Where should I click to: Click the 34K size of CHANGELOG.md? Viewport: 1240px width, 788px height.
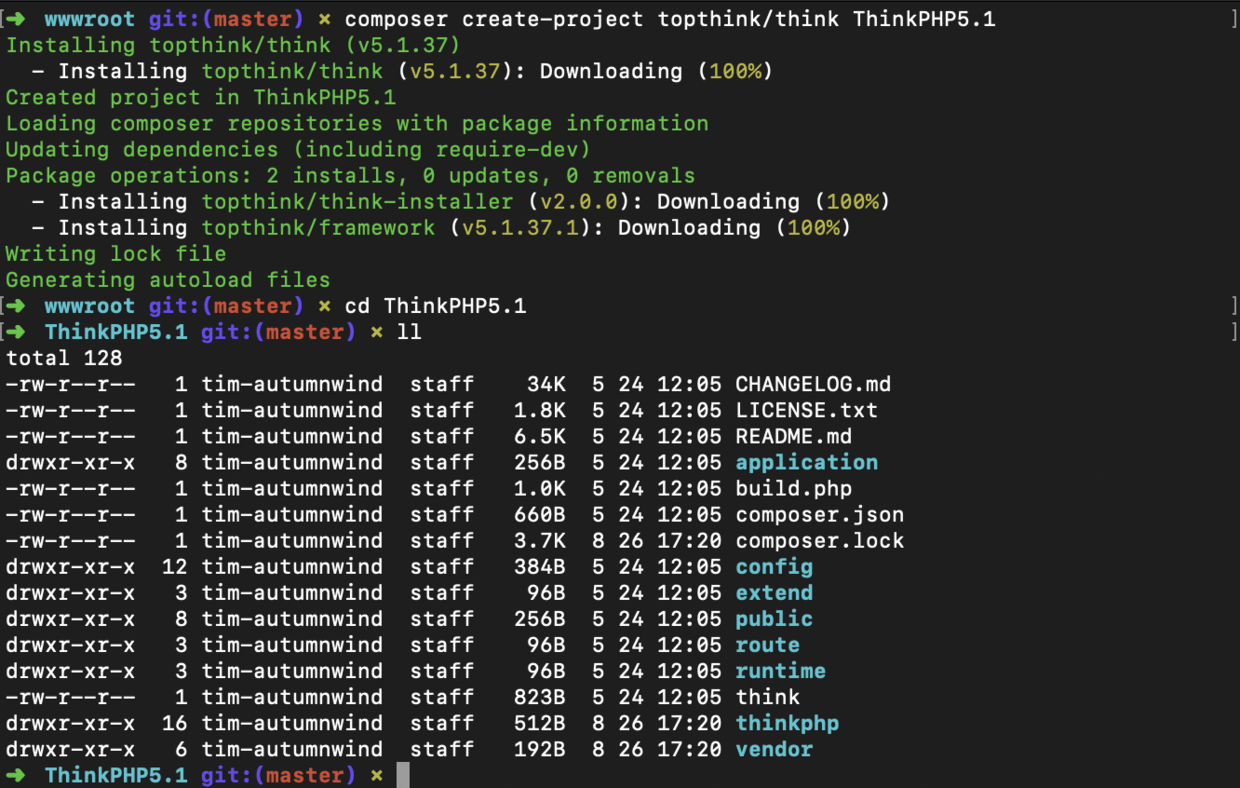click(x=546, y=384)
